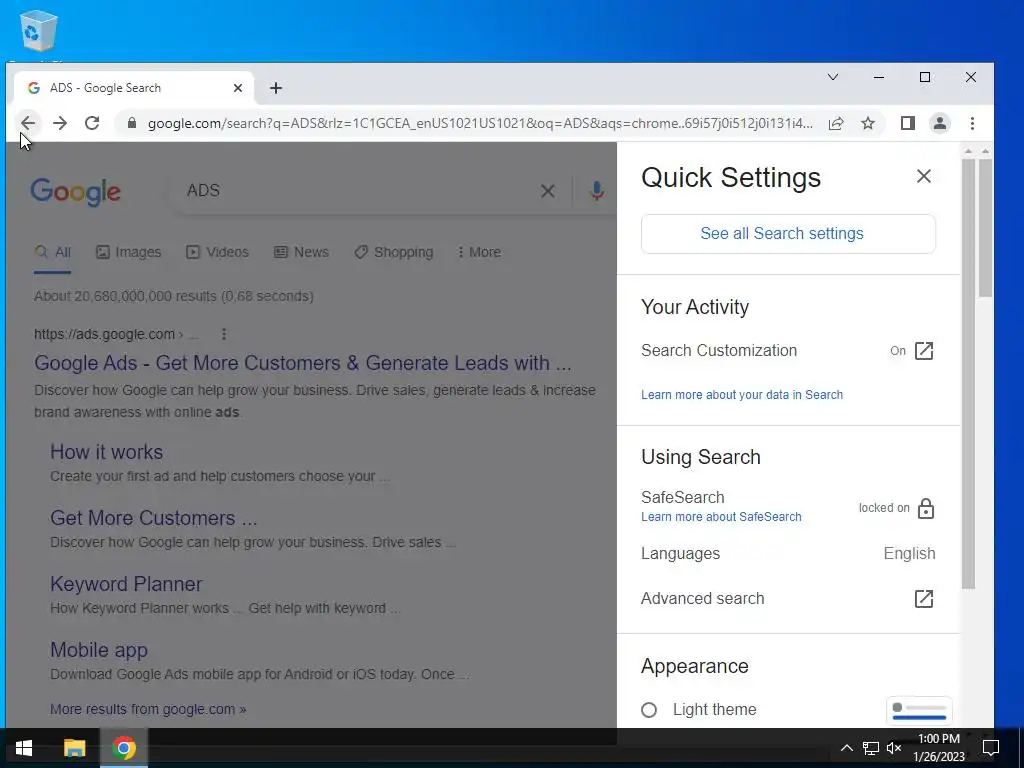Screen dimensions: 1024x768
Task: Click the voice search microphone icon
Action: (596, 191)
